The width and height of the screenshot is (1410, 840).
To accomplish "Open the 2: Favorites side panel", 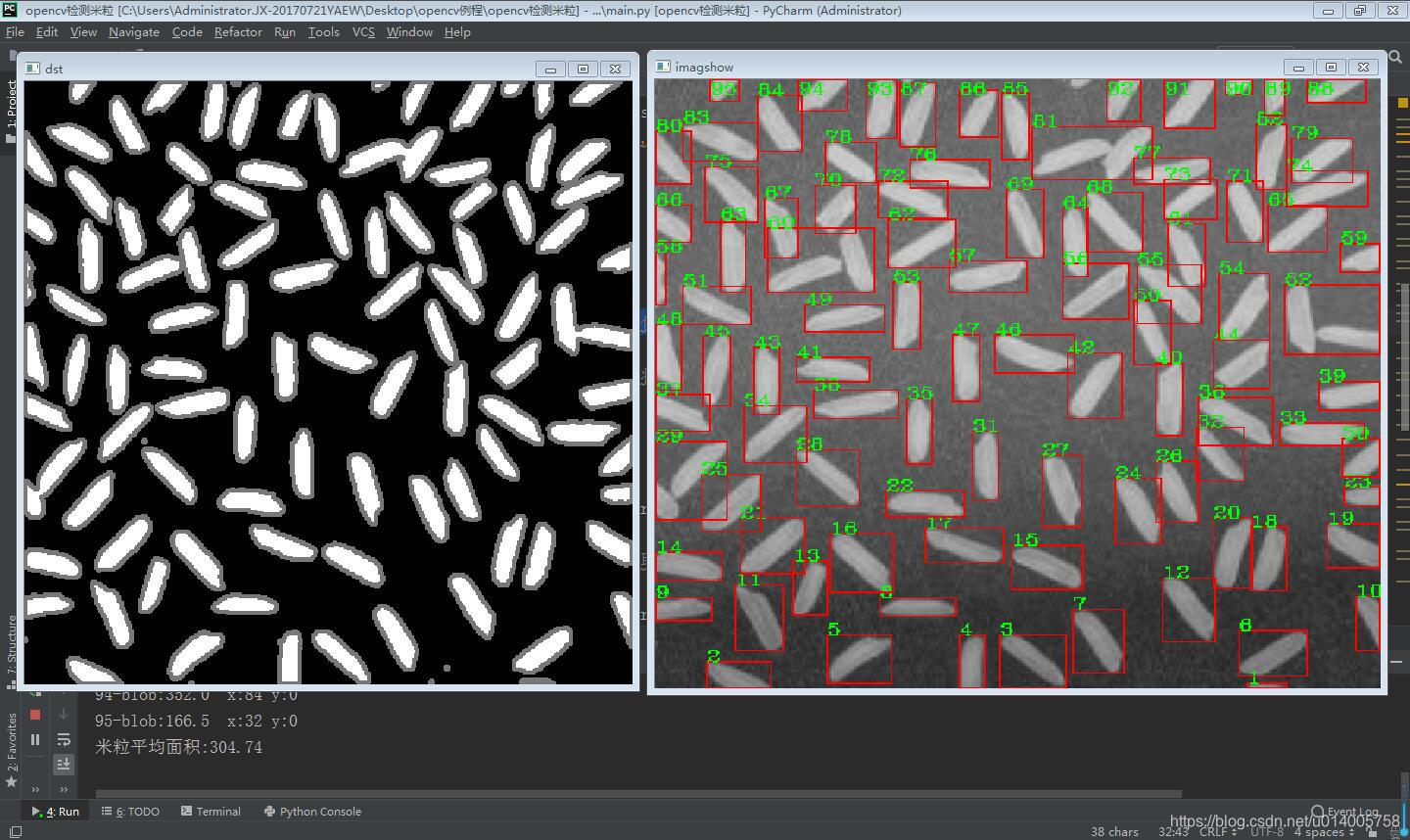I will click(x=12, y=742).
